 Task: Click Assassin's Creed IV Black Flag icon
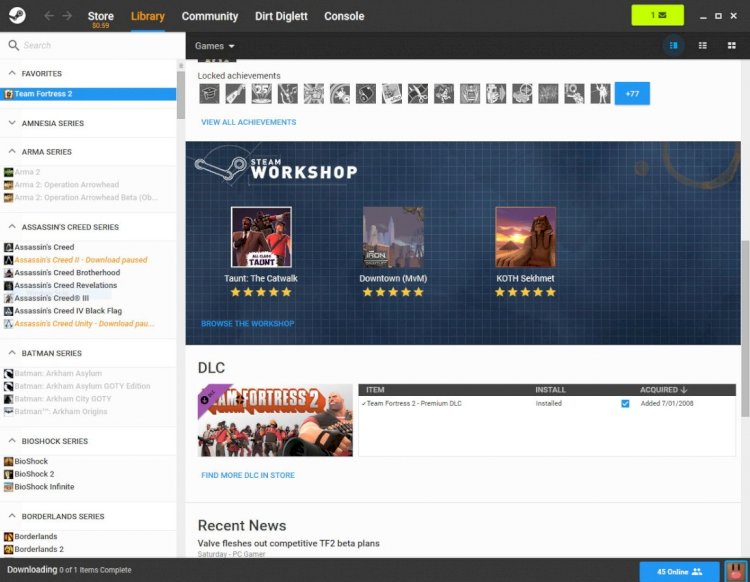pyautogui.click(x=8, y=311)
